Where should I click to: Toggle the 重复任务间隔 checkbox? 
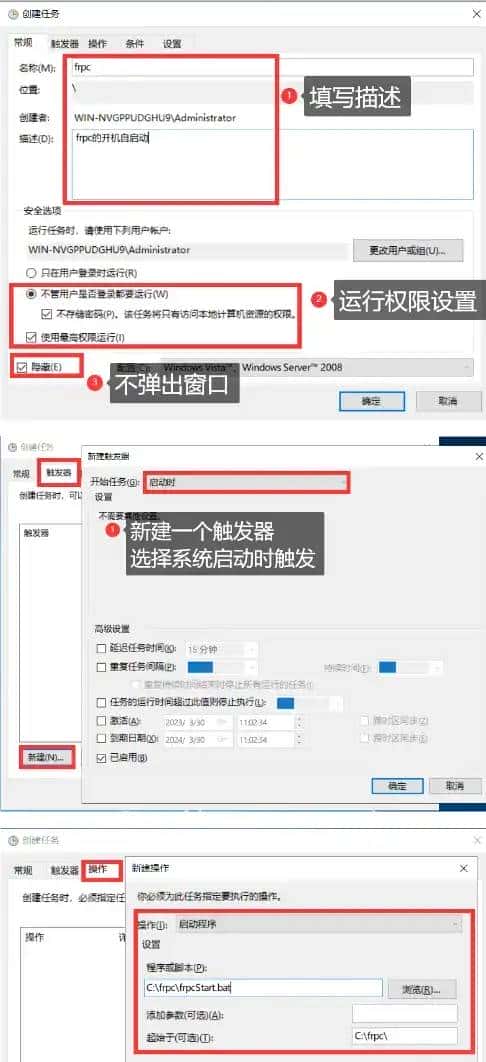tap(102, 667)
